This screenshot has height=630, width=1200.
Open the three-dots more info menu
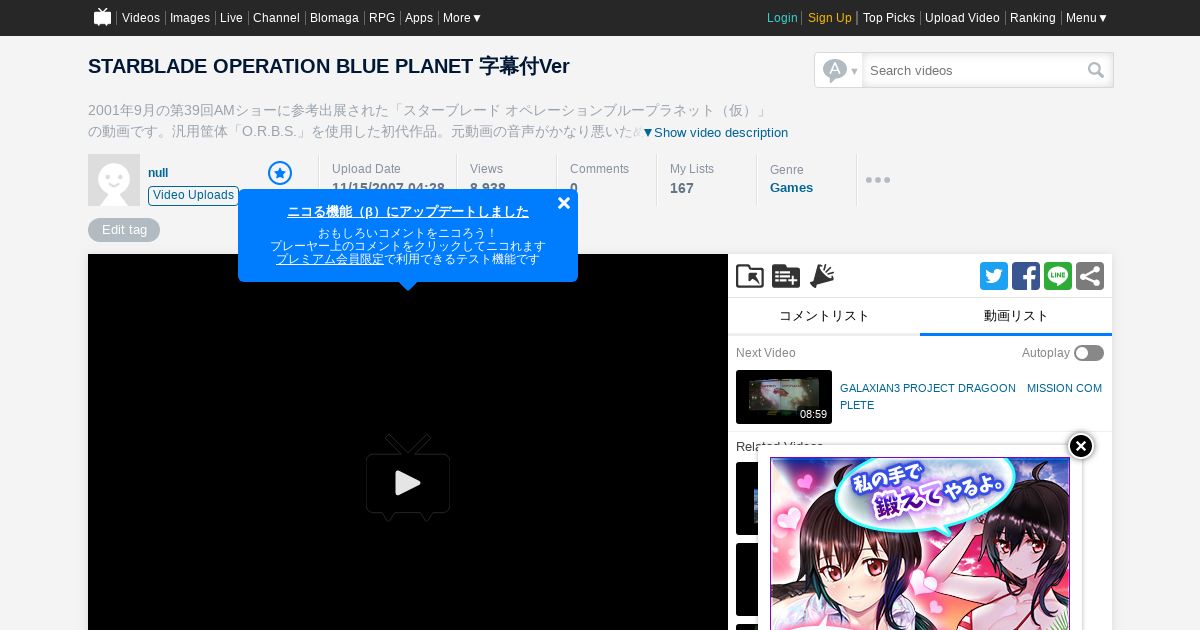pos(878,180)
